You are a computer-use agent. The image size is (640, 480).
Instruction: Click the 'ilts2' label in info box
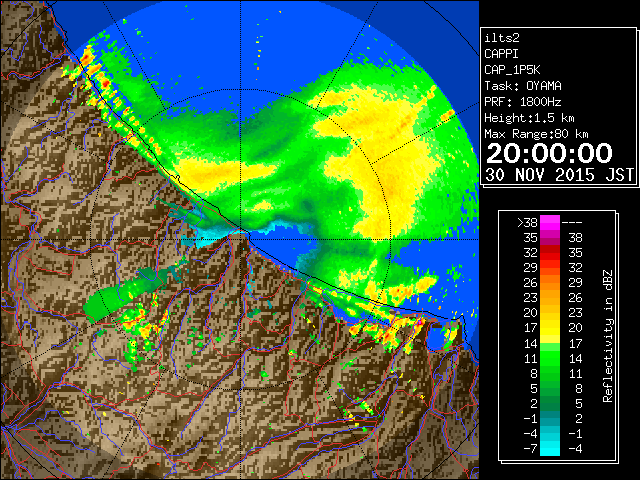[x=502, y=38]
